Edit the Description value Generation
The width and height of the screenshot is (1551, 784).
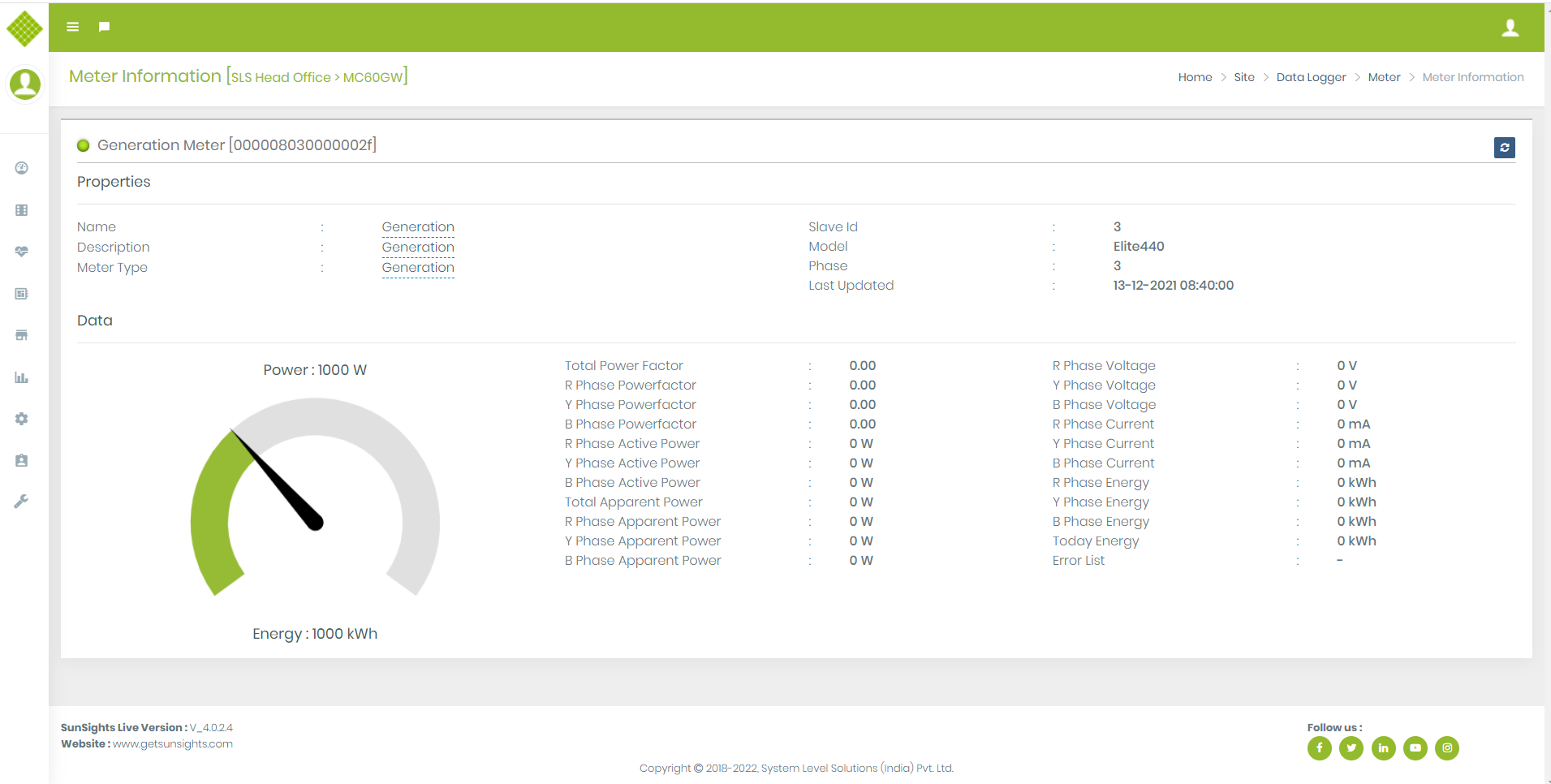coord(418,248)
